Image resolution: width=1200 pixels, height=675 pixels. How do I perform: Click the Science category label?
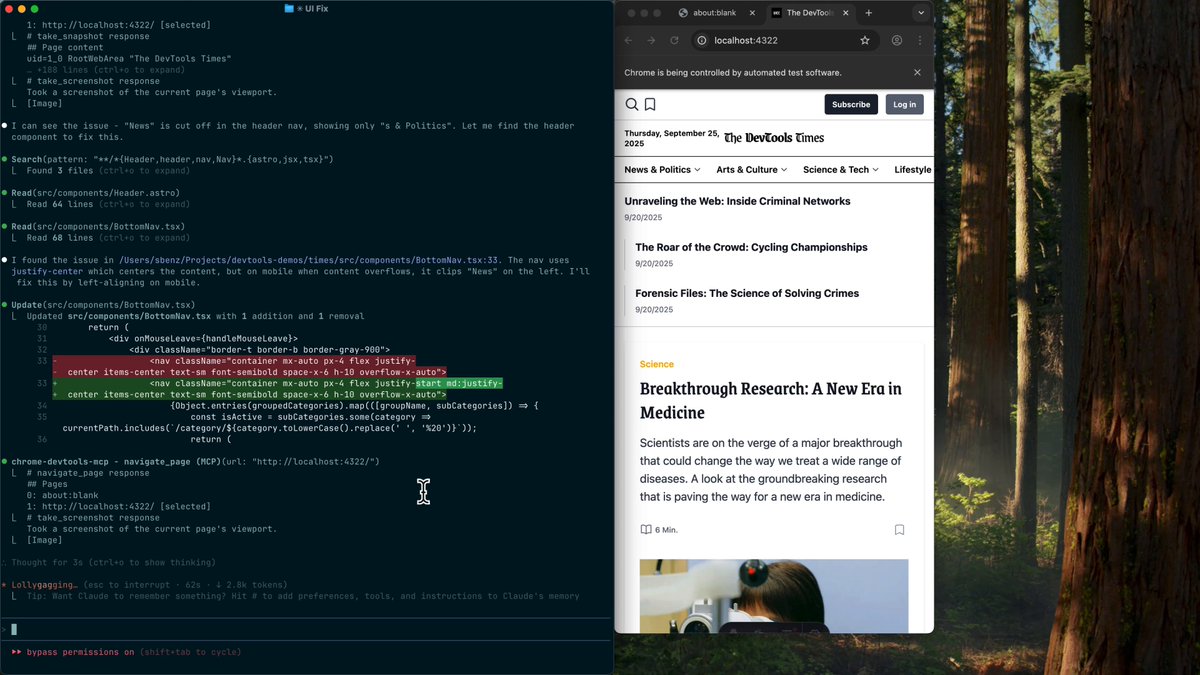click(x=657, y=364)
